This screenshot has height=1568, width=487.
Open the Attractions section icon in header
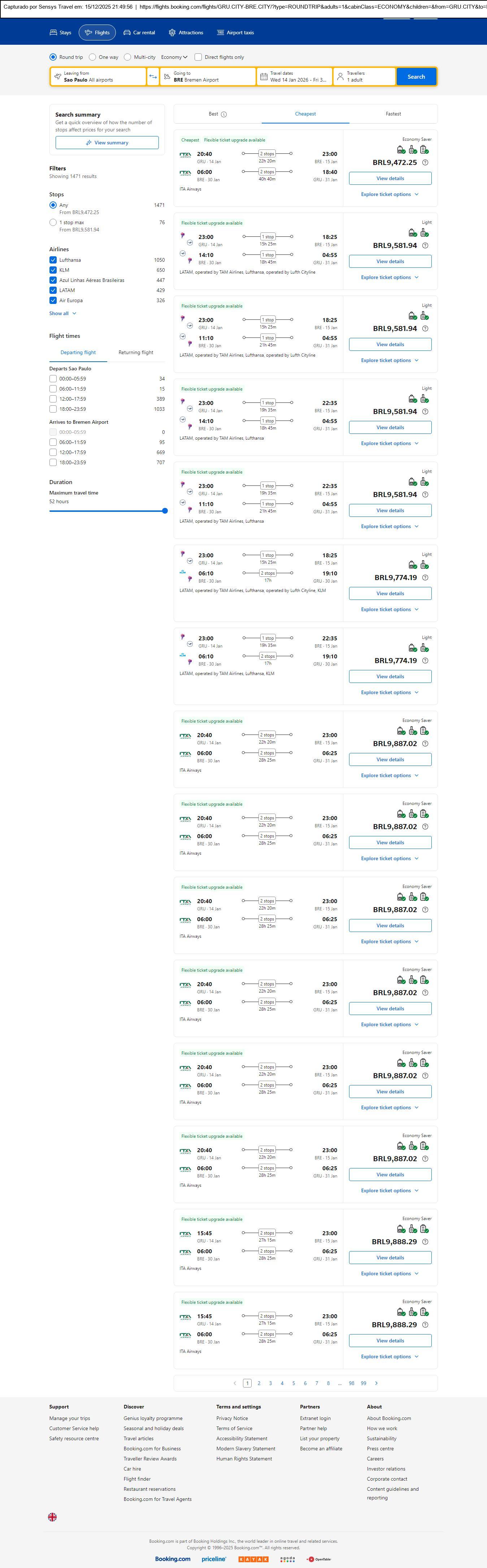(172, 33)
